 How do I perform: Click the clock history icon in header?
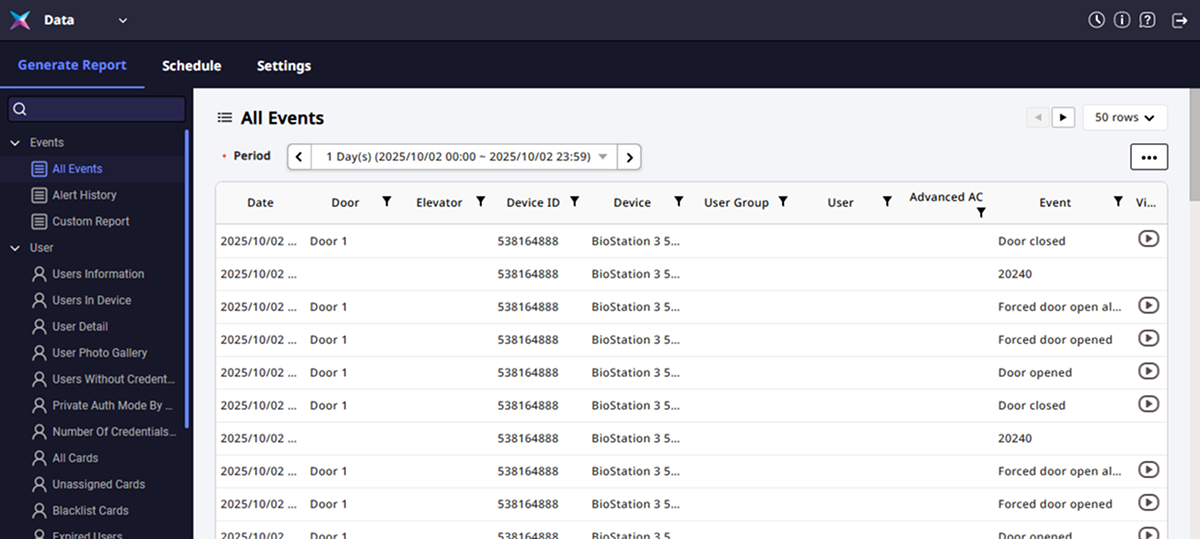[1096, 20]
